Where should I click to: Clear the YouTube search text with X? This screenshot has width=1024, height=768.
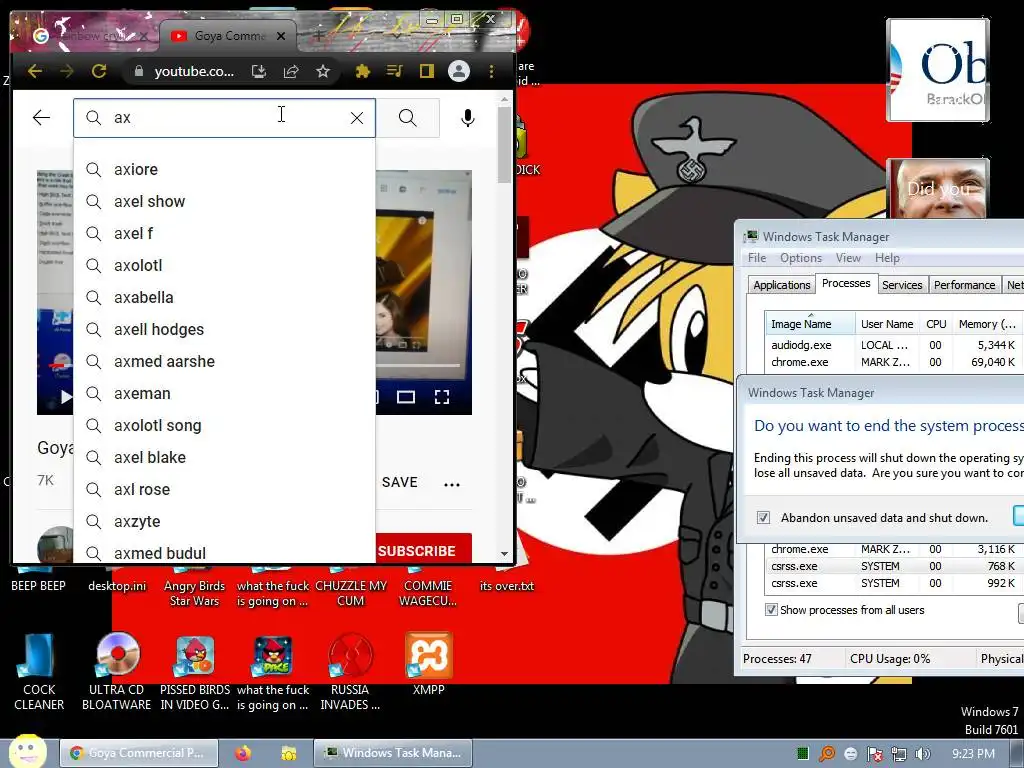[x=357, y=118]
